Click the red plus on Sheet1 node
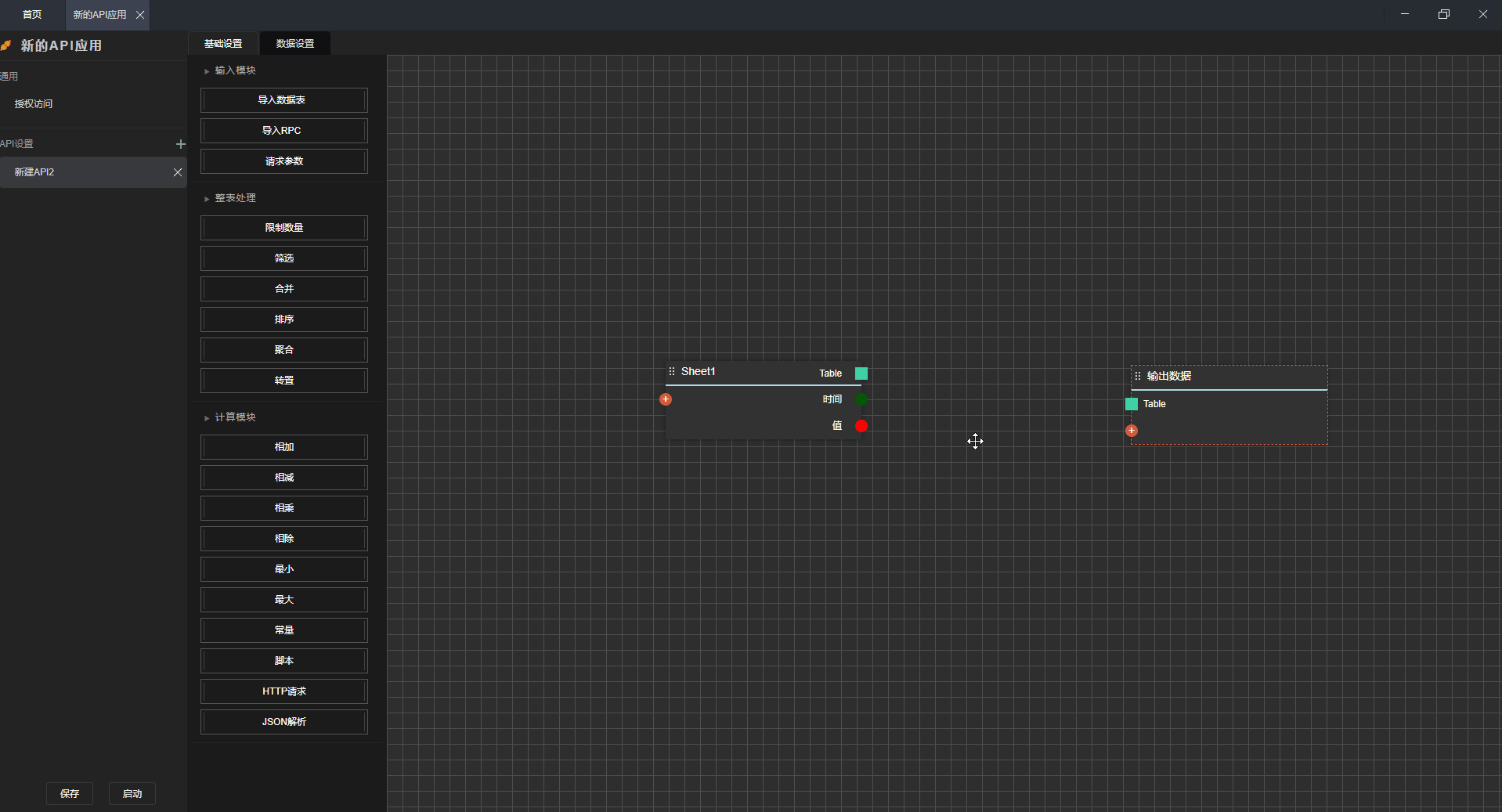The width and height of the screenshot is (1502, 812). (x=666, y=399)
